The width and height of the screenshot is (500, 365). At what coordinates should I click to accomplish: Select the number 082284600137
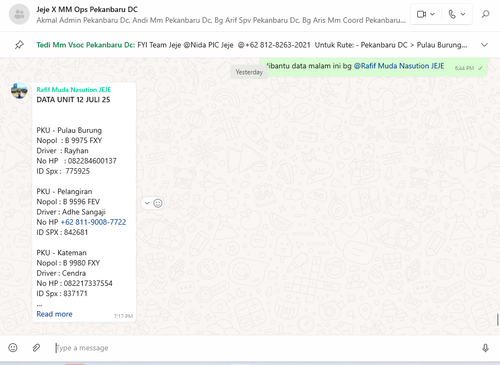click(92, 161)
